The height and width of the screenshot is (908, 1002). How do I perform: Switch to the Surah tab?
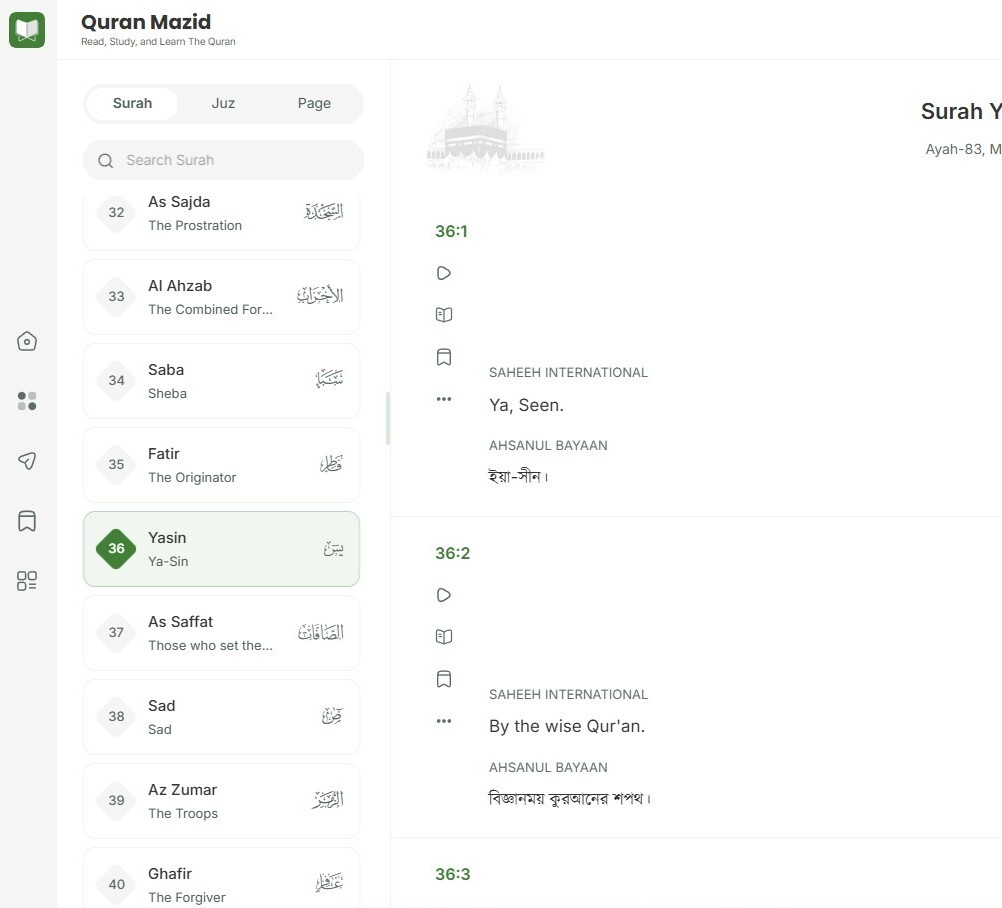[132, 104]
